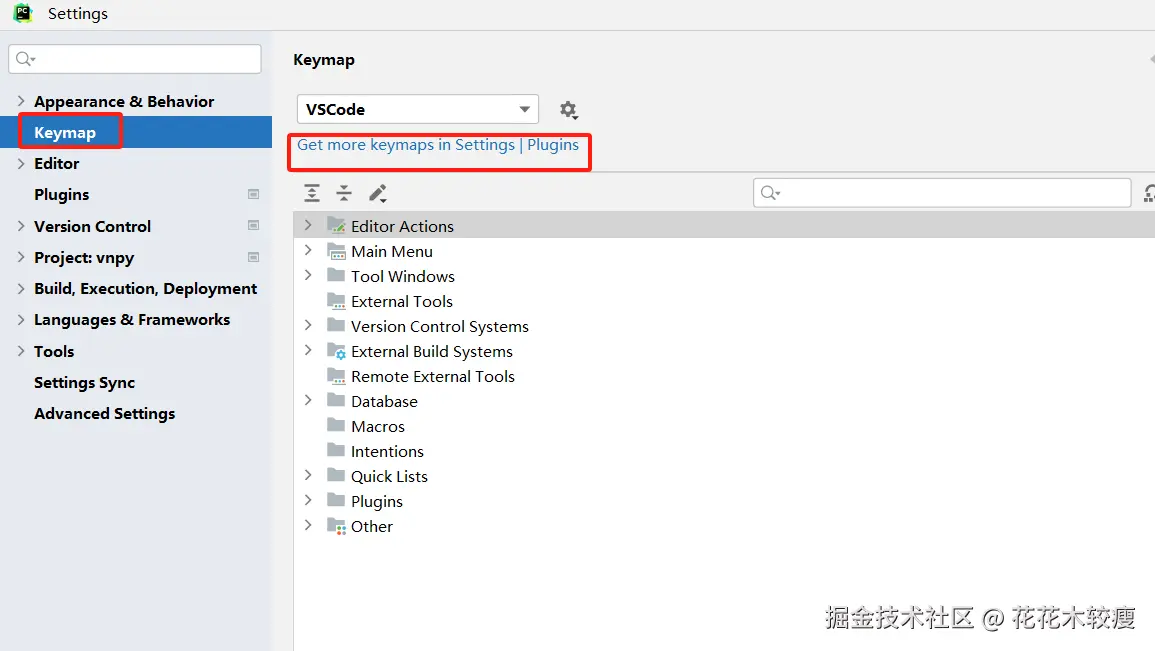The height and width of the screenshot is (651, 1155).
Task: Click the Remote External Tools folder icon
Action: pyautogui.click(x=336, y=376)
